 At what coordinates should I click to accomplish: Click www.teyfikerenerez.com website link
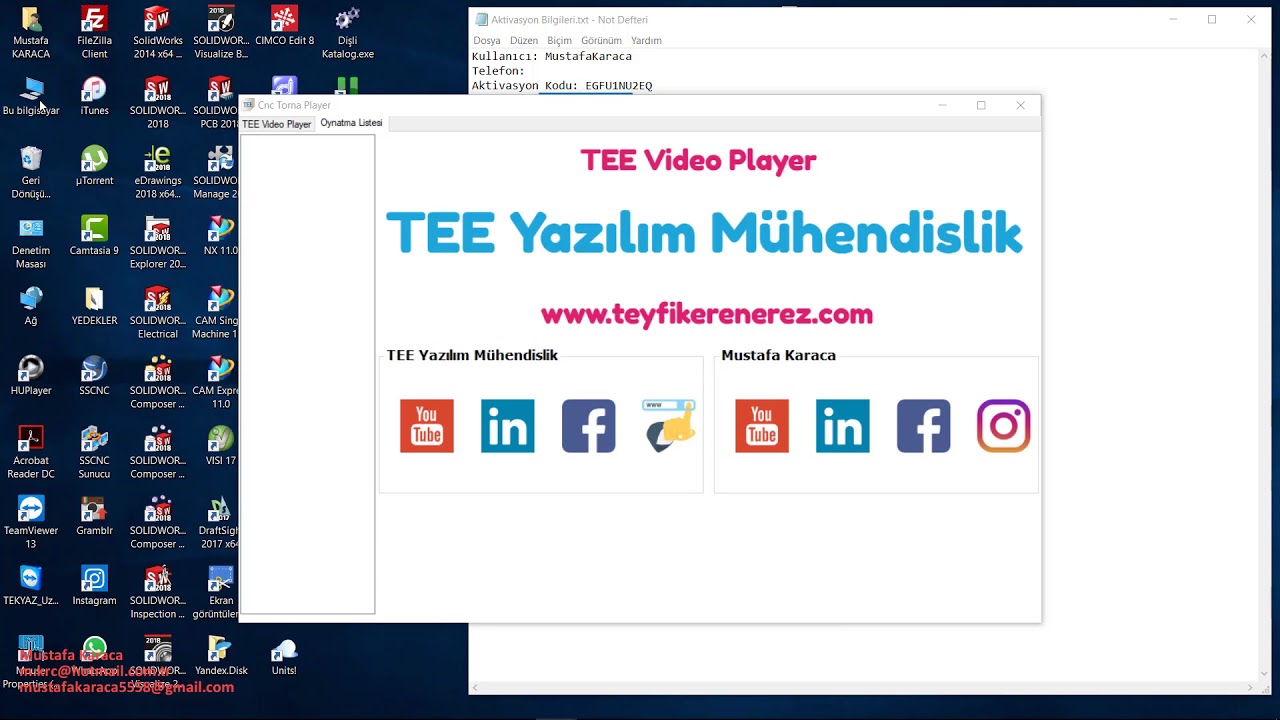(707, 315)
